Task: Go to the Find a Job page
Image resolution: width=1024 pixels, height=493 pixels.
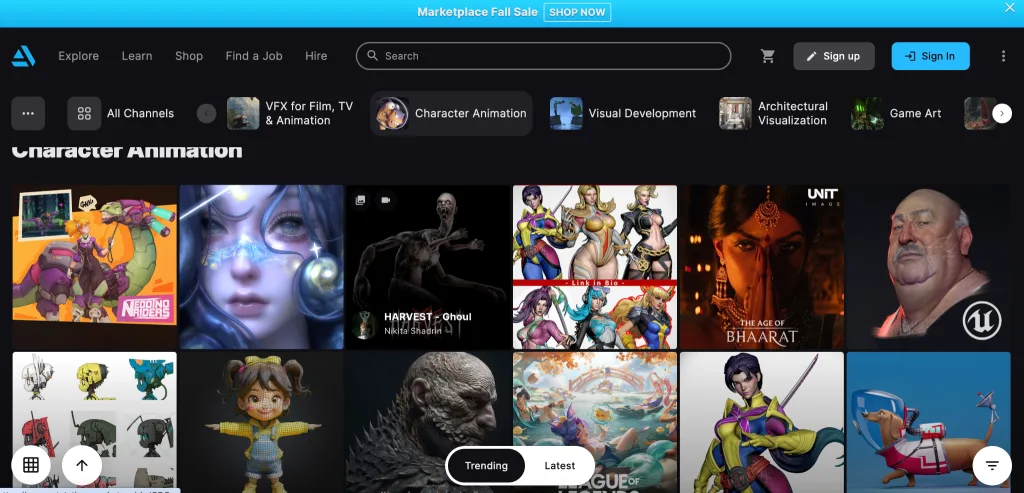Action: click(x=254, y=56)
